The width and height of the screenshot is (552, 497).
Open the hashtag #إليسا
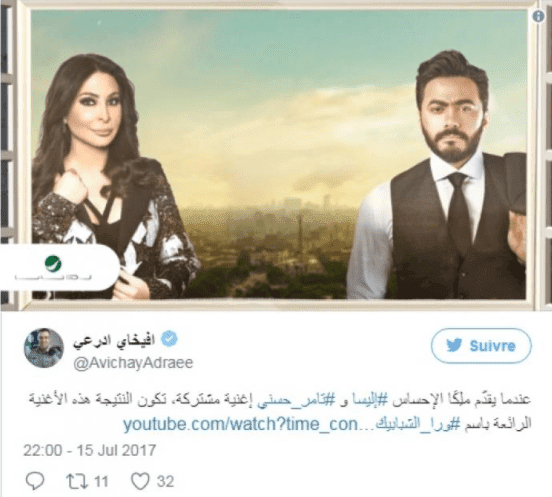pyautogui.click(x=369, y=400)
